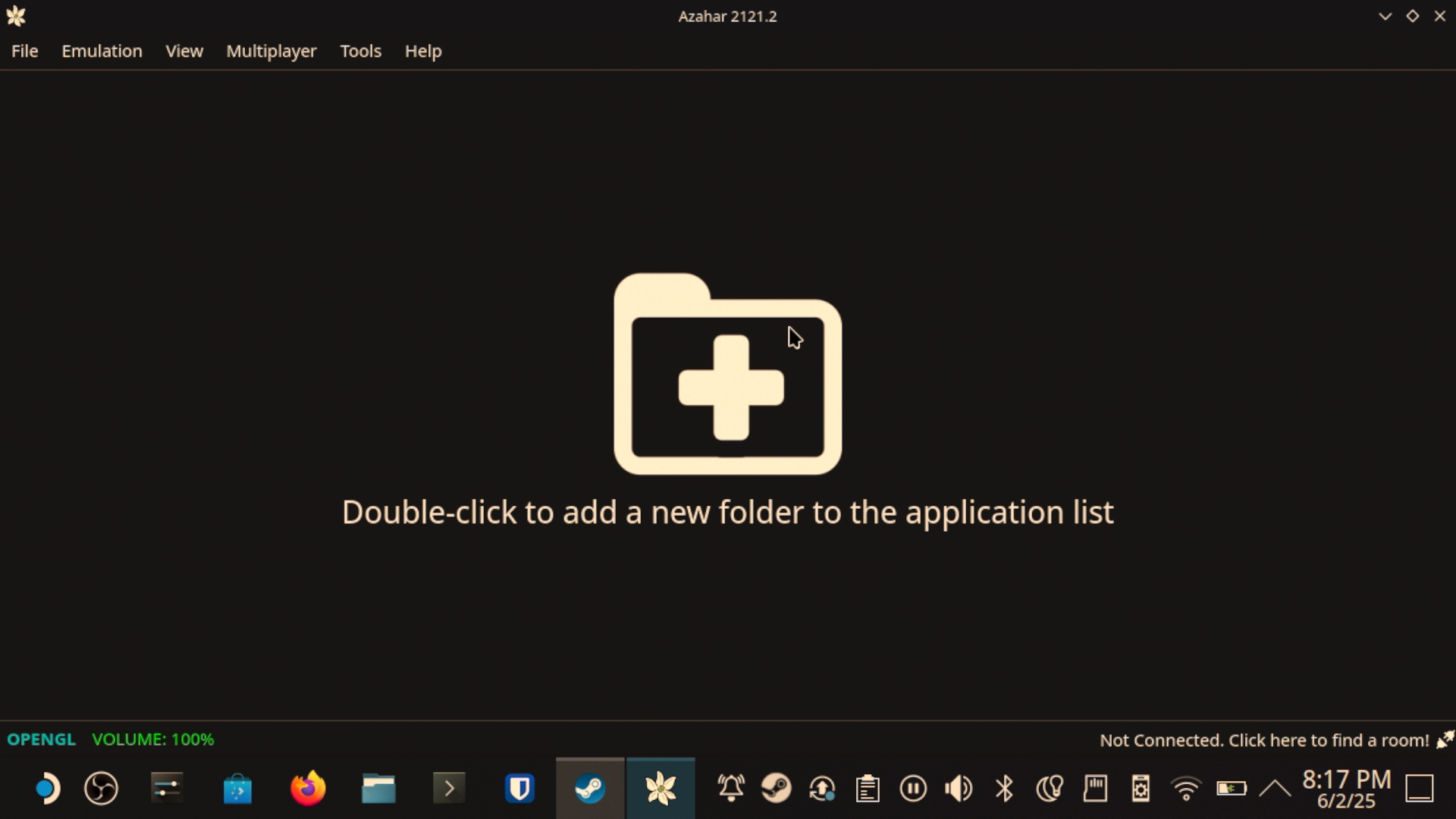The height and width of the screenshot is (819, 1456).
Task: Launch Firefox from the taskbar
Action: click(308, 789)
